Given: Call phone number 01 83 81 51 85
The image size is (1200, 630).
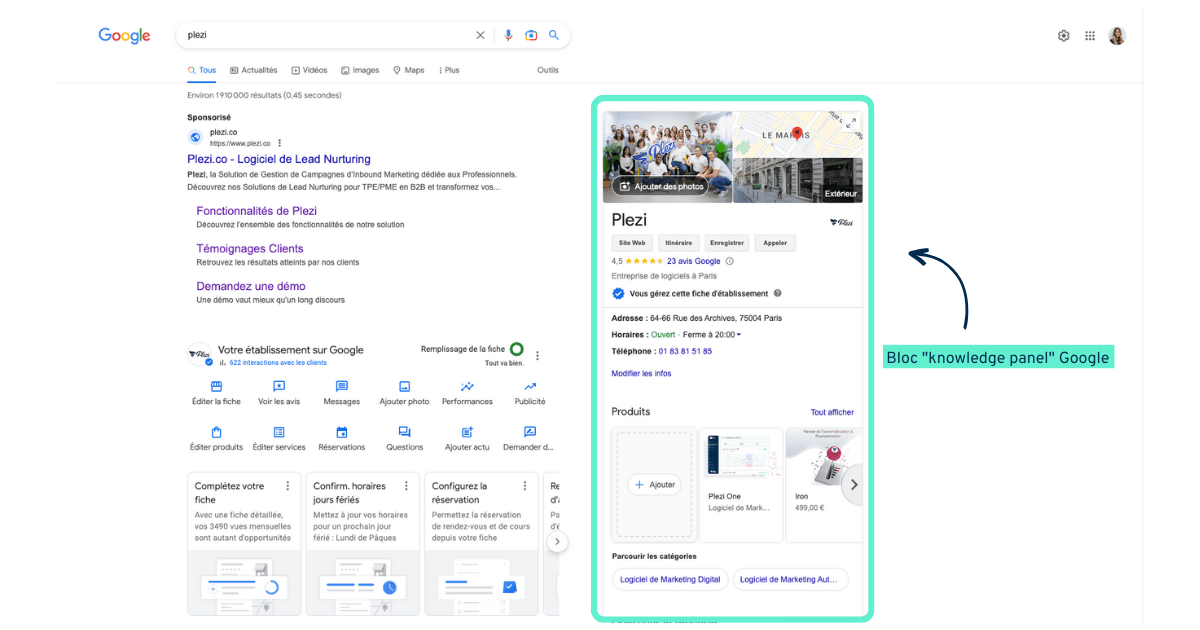Looking at the screenshot, I should [x=685, y=351].
